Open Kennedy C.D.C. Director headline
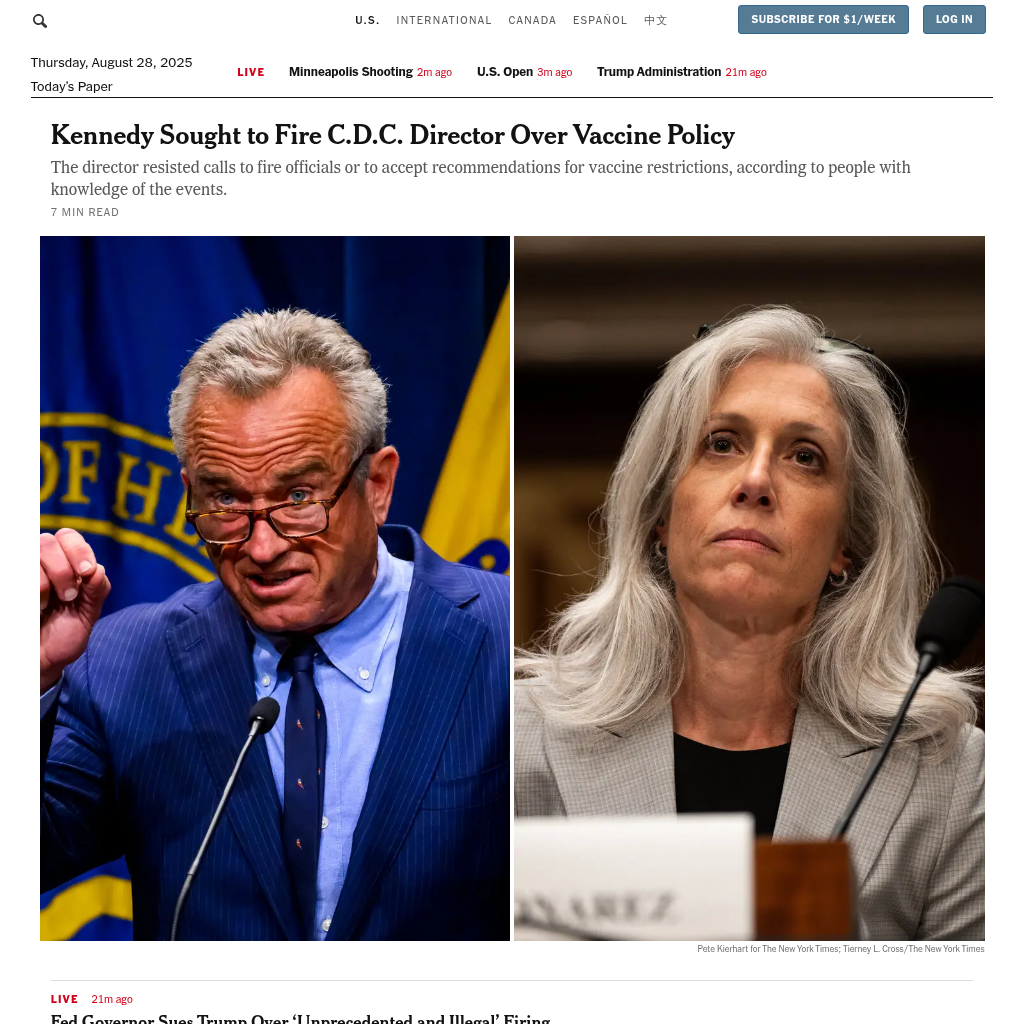The width and height of the screenshot is (1024, 1024). coord(392,135)
